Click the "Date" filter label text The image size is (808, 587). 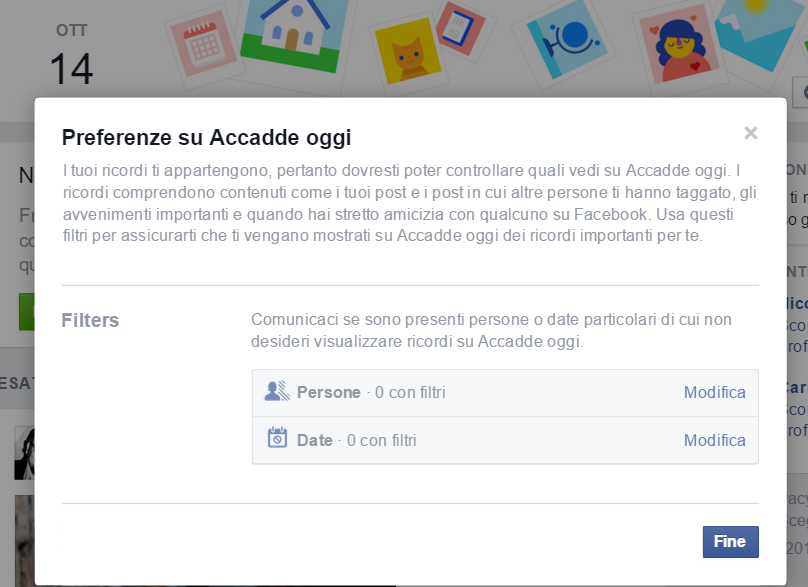coord(314,440)
